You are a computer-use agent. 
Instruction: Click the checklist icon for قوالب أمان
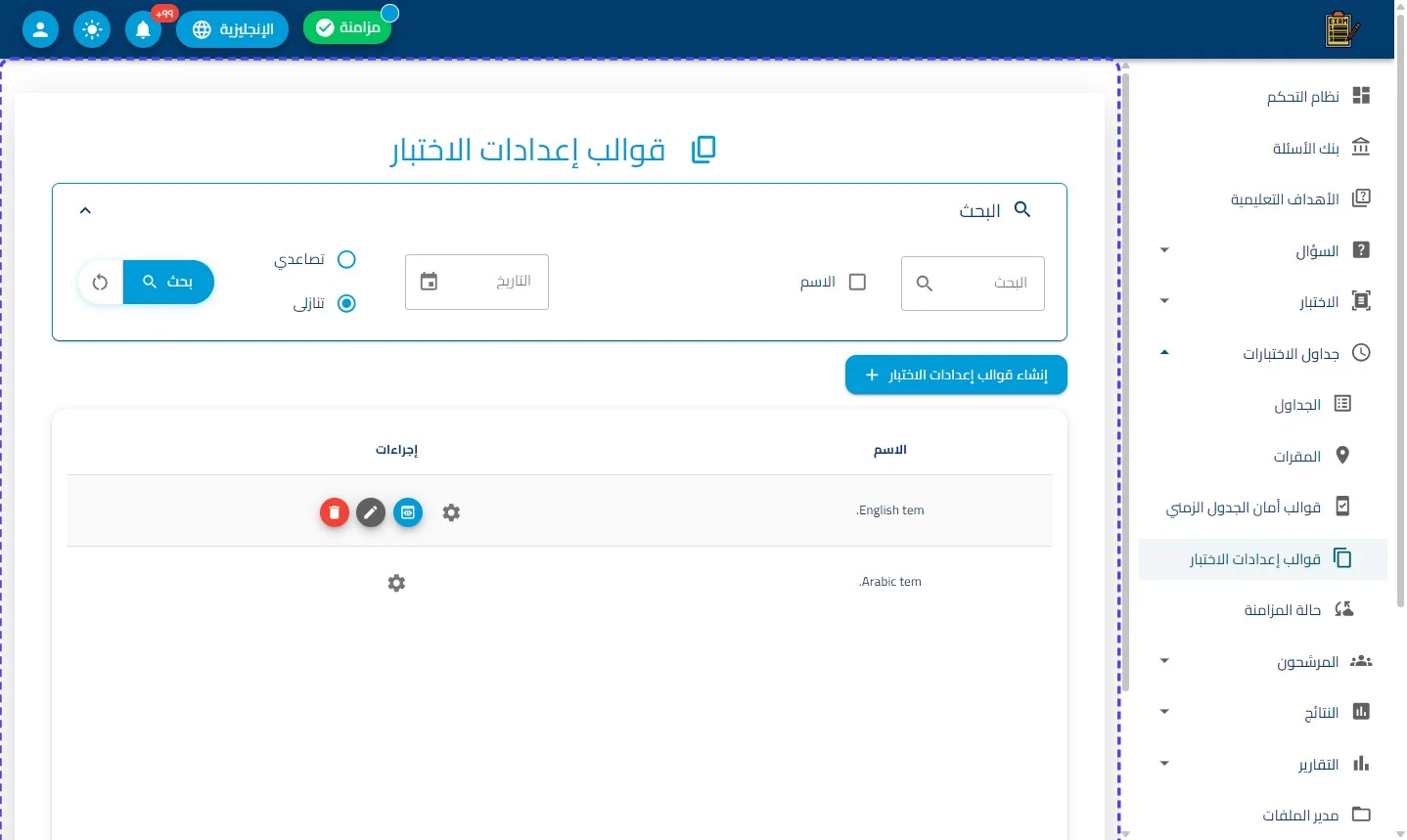(x=1343, y=506)
